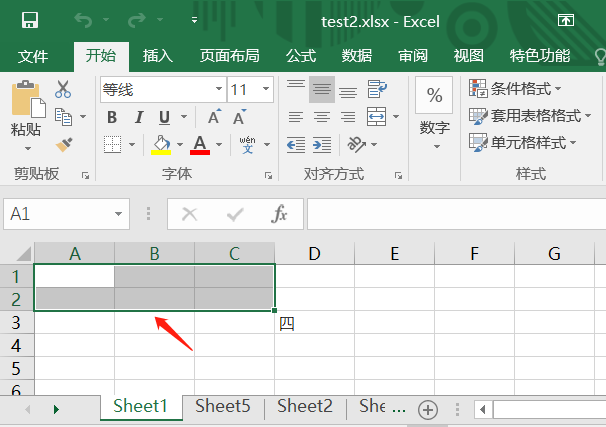Click cell D3 containing 四
Screen dimensions: 606x427
[314, 322]
